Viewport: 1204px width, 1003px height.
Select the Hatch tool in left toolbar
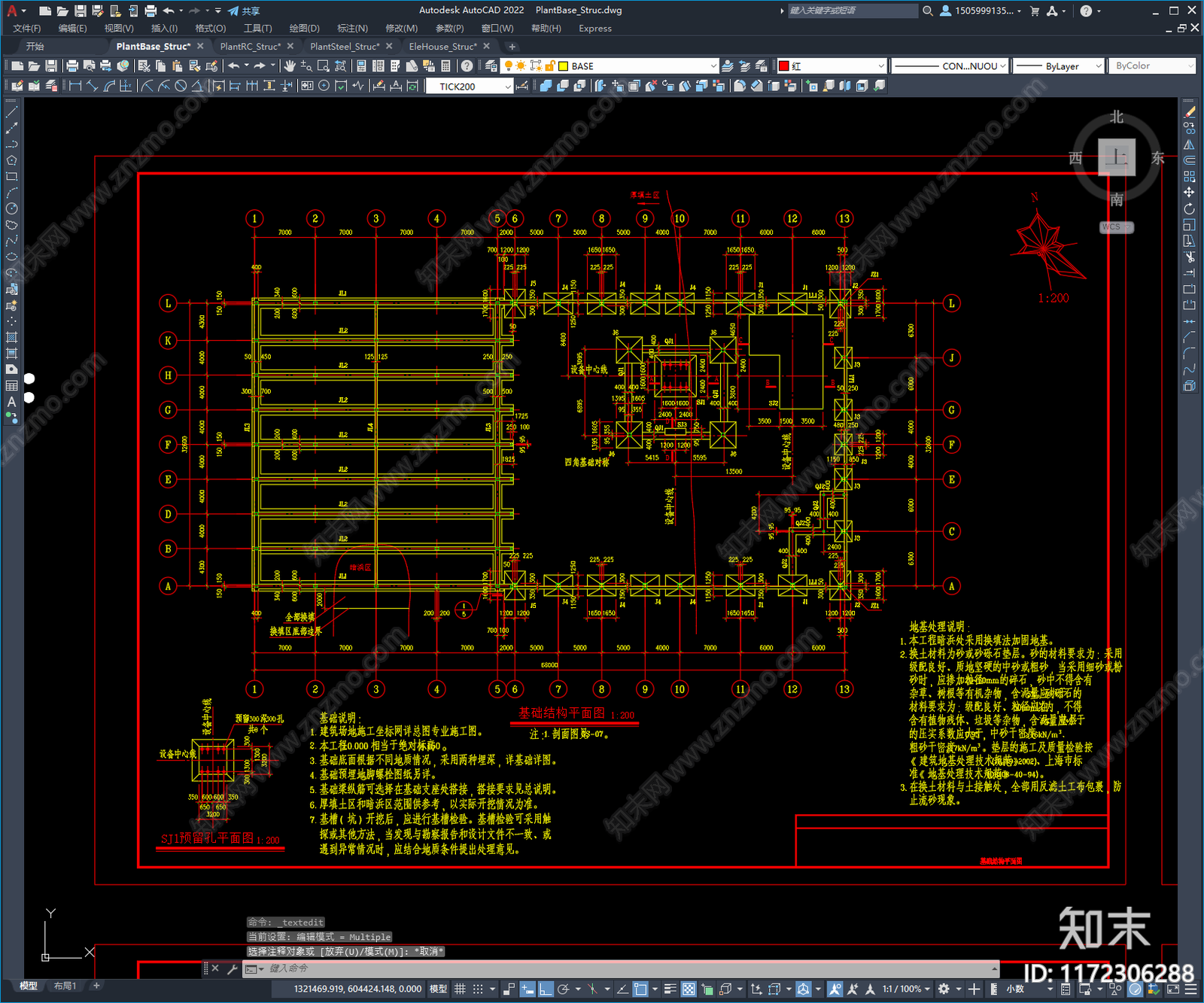(x=11, y=337)
